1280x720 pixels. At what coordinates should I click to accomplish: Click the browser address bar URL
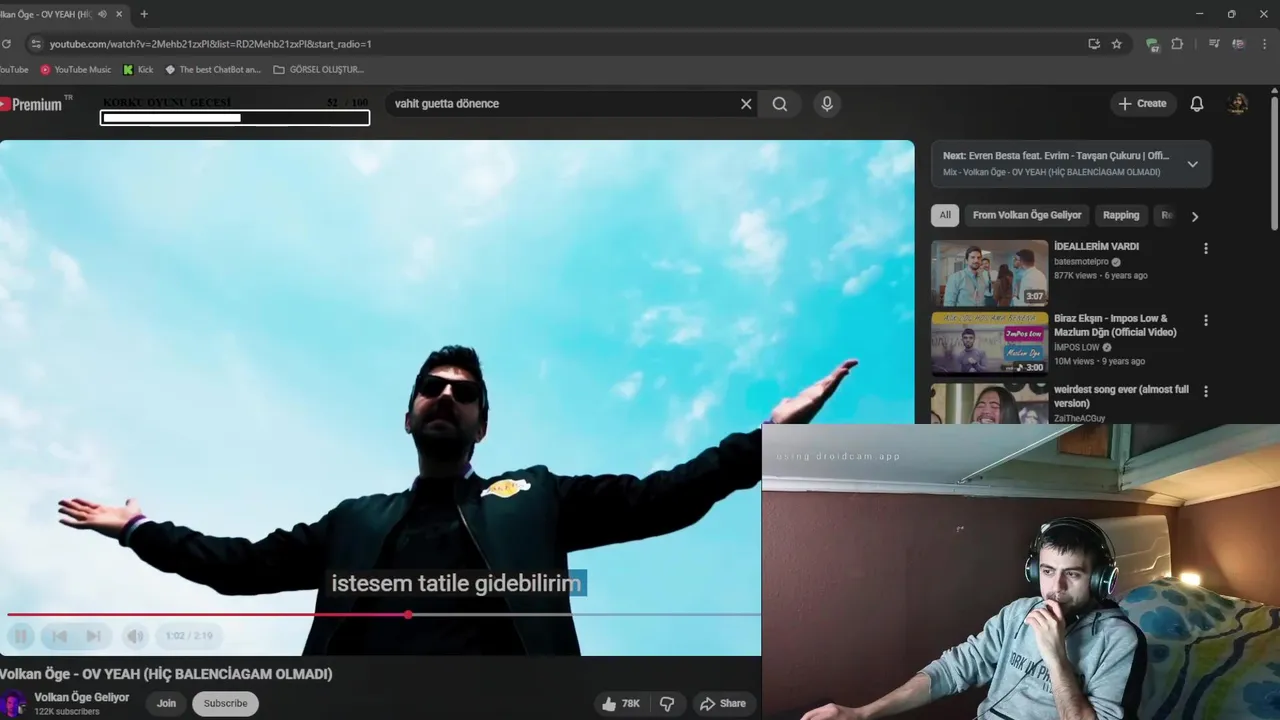point(210,44)
